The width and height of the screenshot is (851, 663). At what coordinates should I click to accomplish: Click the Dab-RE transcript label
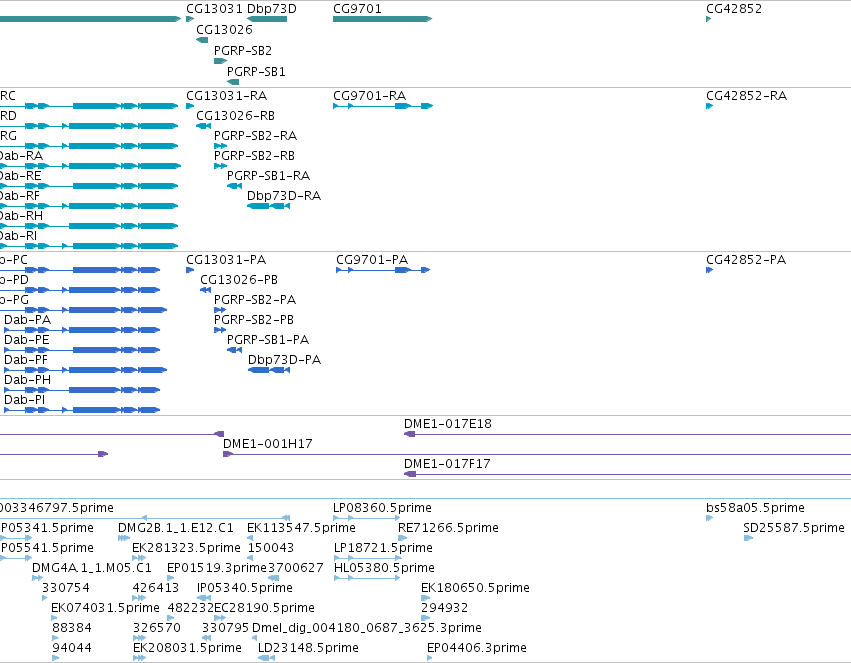click(x=21, y=176)
